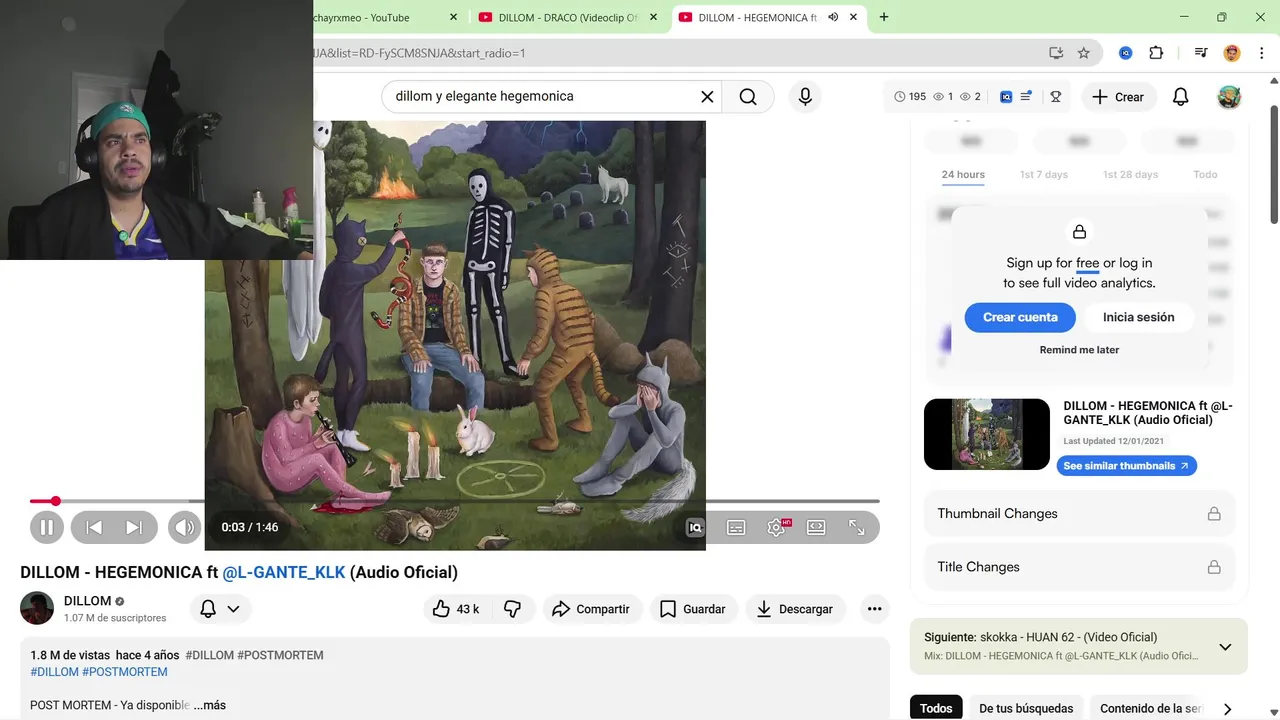Viewport: 1280px width, 720px height.
Task: Switch to the DILLOM - DRACO tab
Action: (569, 18)
